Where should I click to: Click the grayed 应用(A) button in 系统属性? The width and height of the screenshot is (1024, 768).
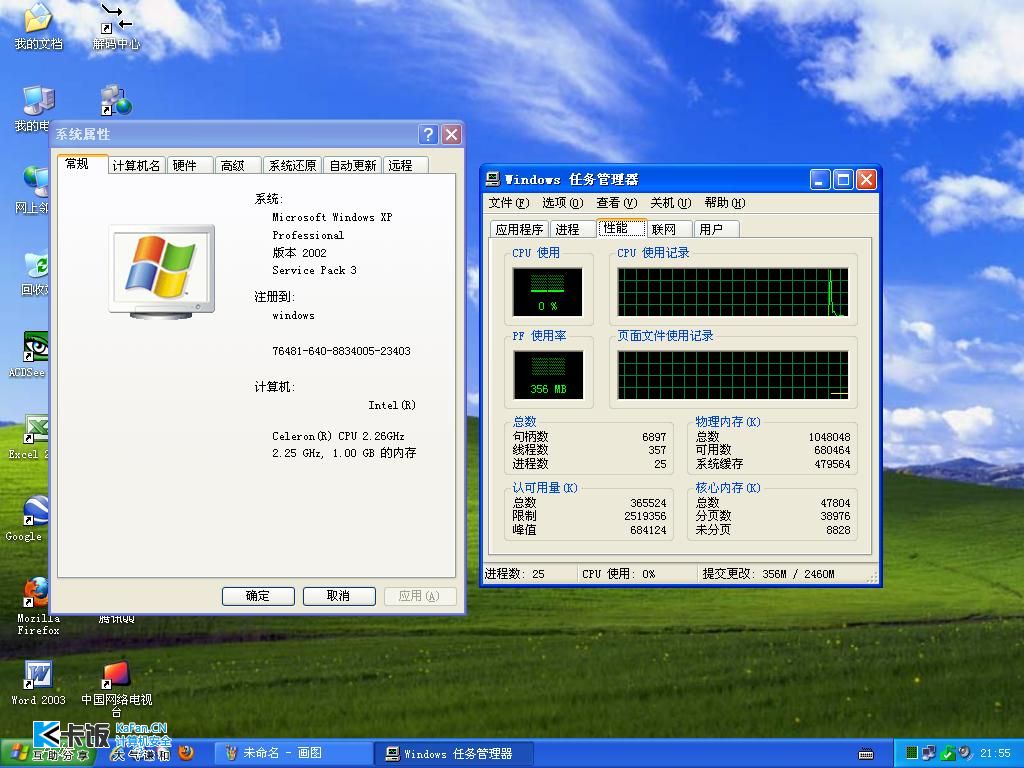(419, 596)
